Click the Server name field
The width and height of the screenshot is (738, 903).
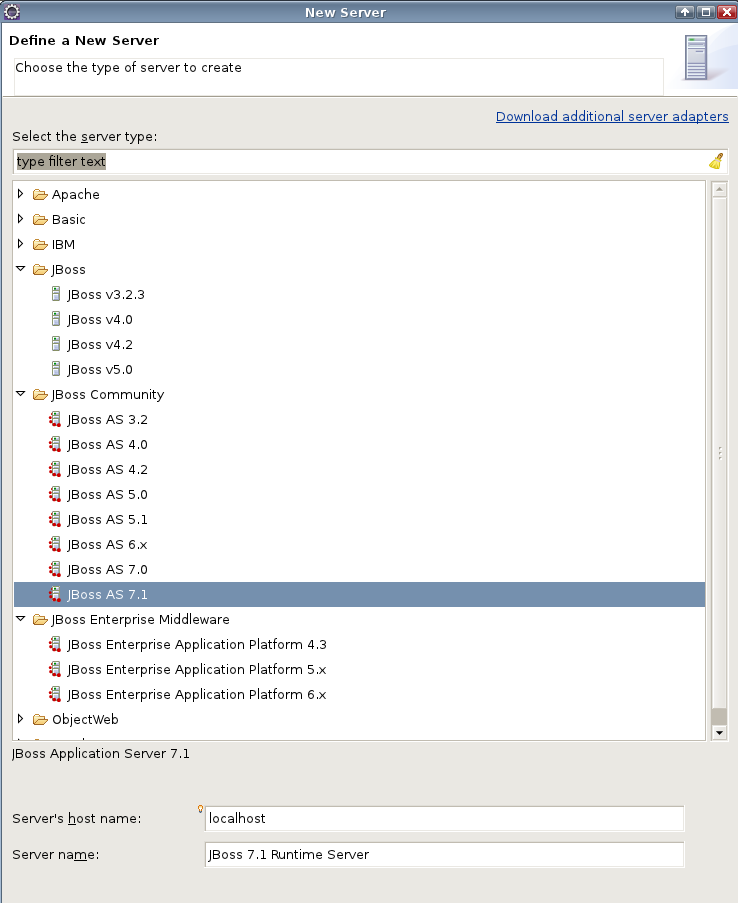pyautogui.click(x=444, y=855)
